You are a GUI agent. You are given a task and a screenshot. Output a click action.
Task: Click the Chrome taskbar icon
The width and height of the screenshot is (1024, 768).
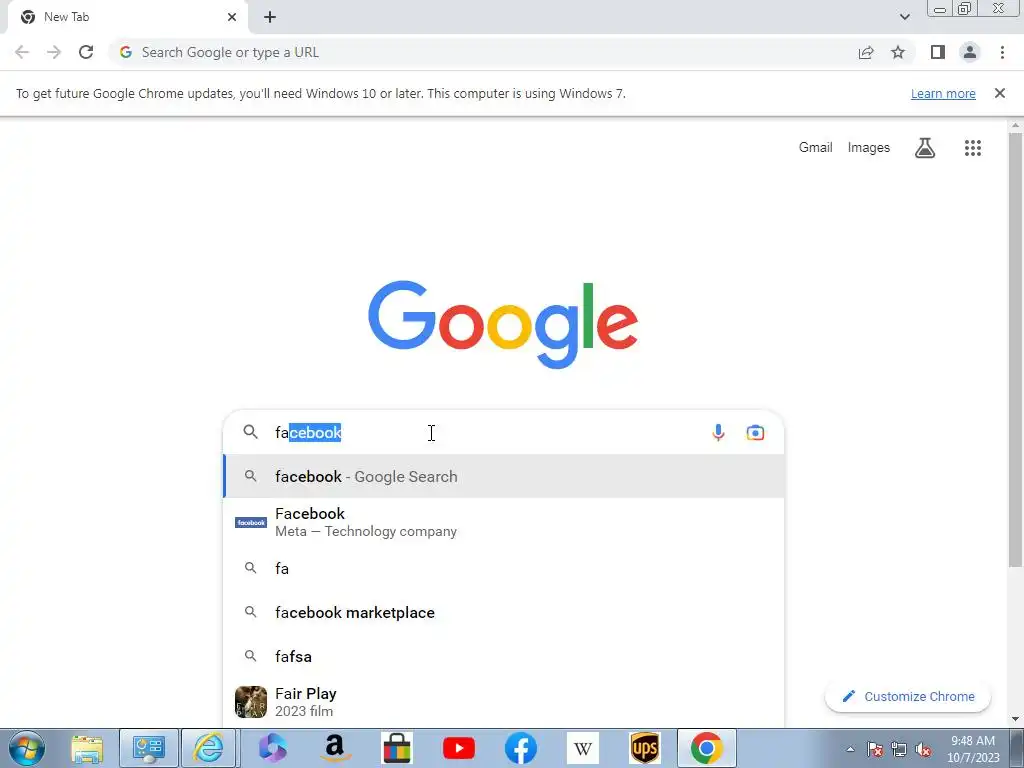tap(707, 748)
